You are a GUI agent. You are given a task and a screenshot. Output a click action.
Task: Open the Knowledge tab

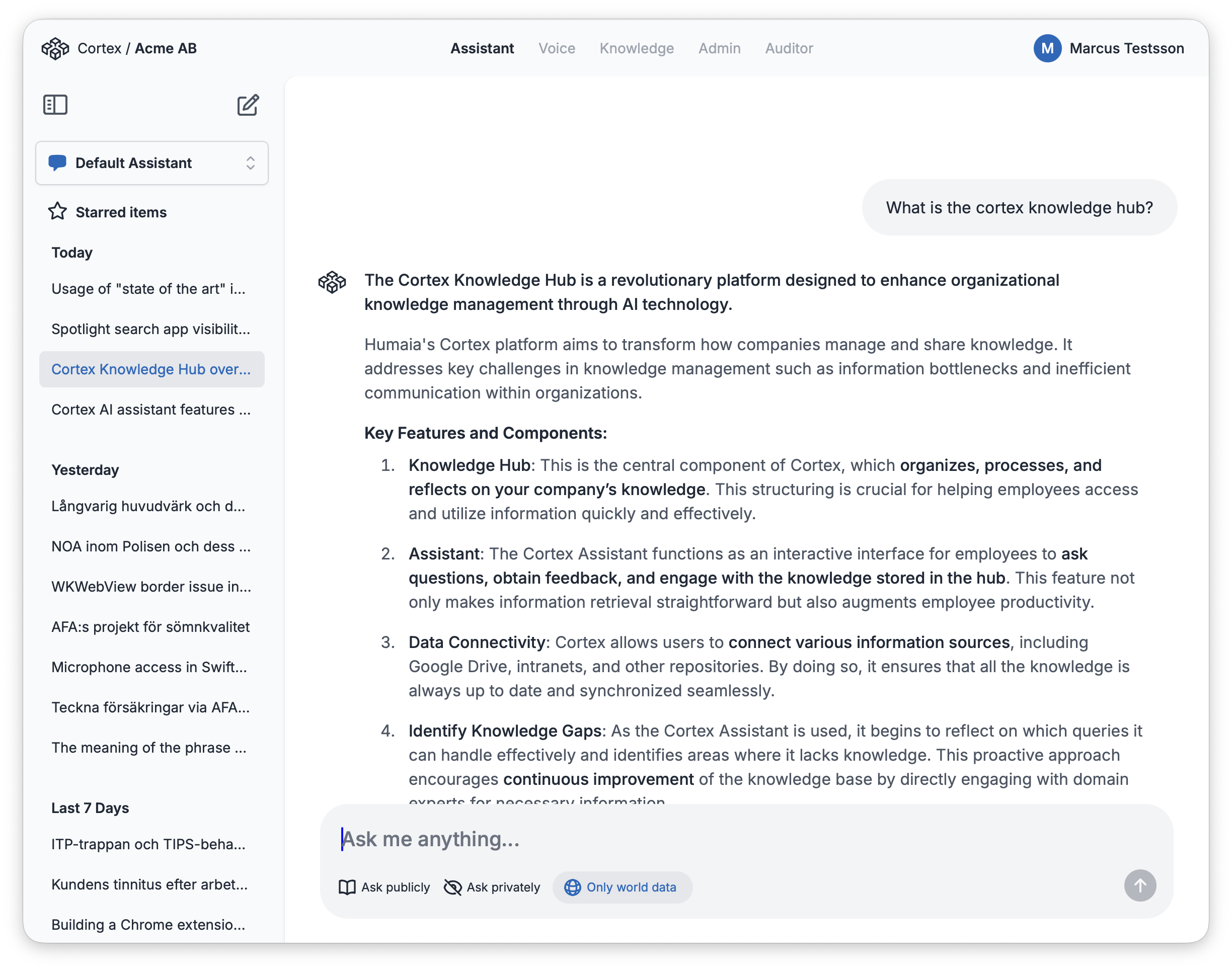(637, 48)
